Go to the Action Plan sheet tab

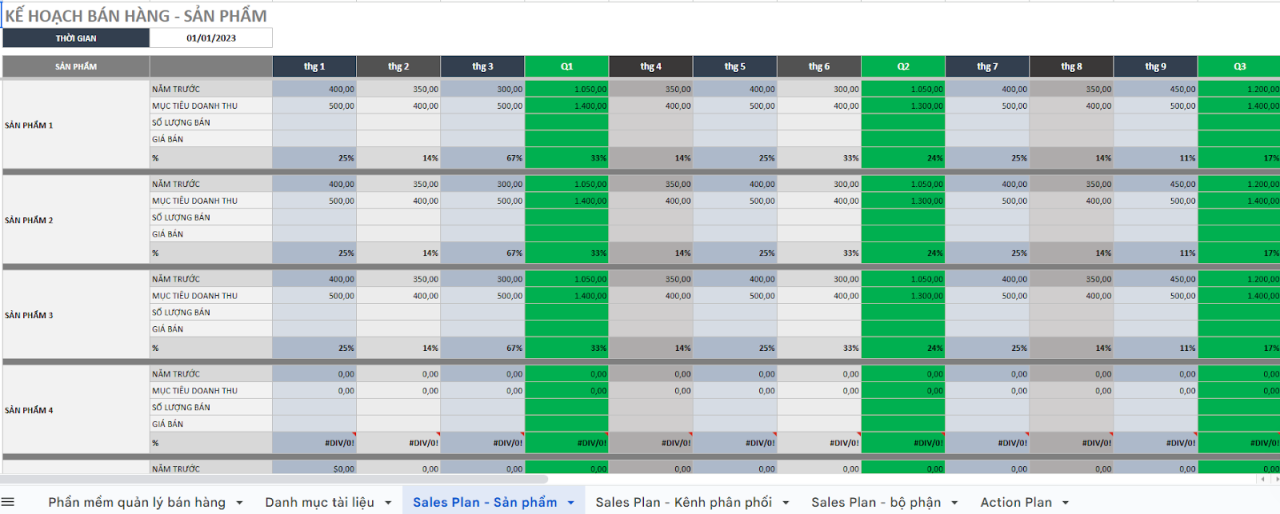1016,502
